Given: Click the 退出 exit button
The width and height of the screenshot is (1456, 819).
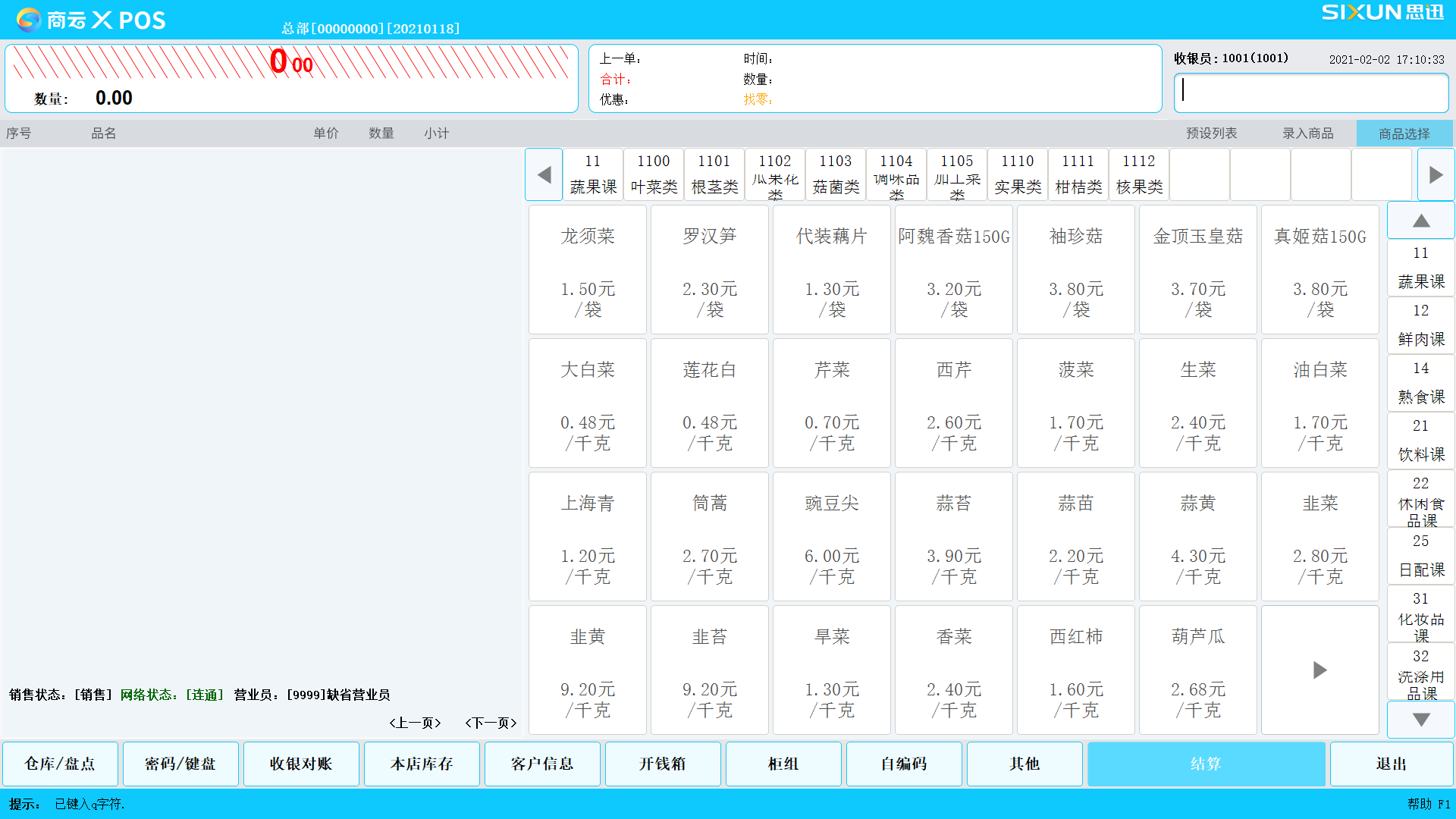Looking at the screenshot, I should [1392, 764].
